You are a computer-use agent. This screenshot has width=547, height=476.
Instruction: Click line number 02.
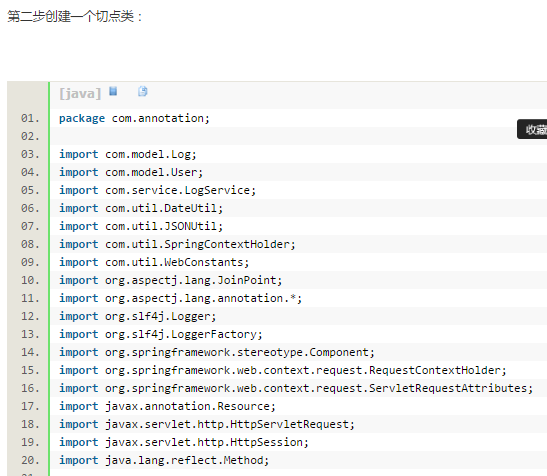[x=30, y=136]
